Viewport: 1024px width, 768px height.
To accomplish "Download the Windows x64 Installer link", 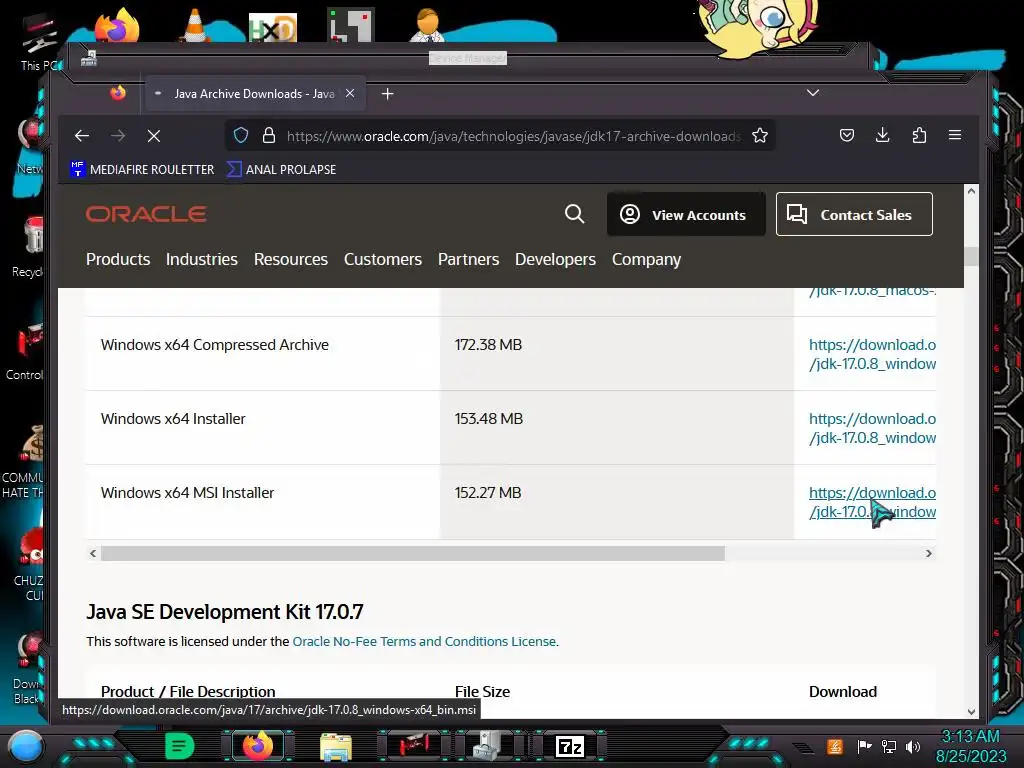I will [872, 428].
